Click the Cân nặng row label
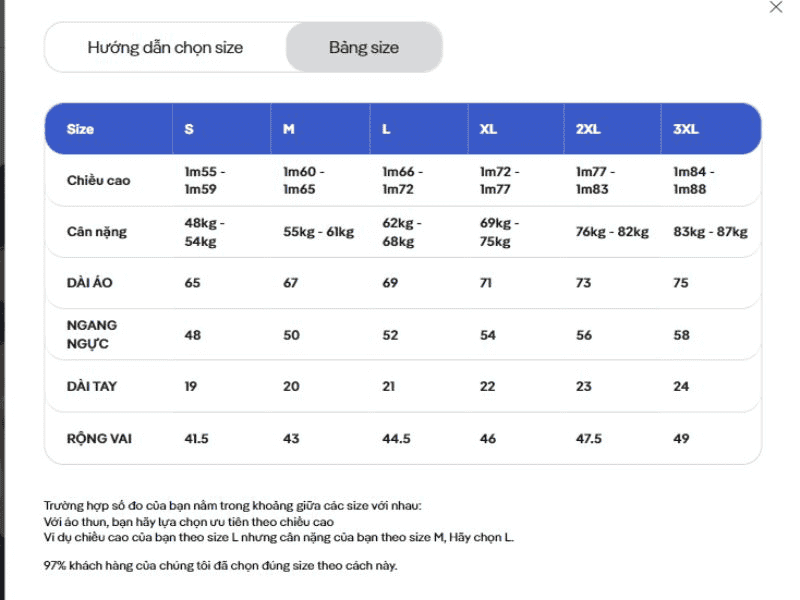 pos(98,232)
